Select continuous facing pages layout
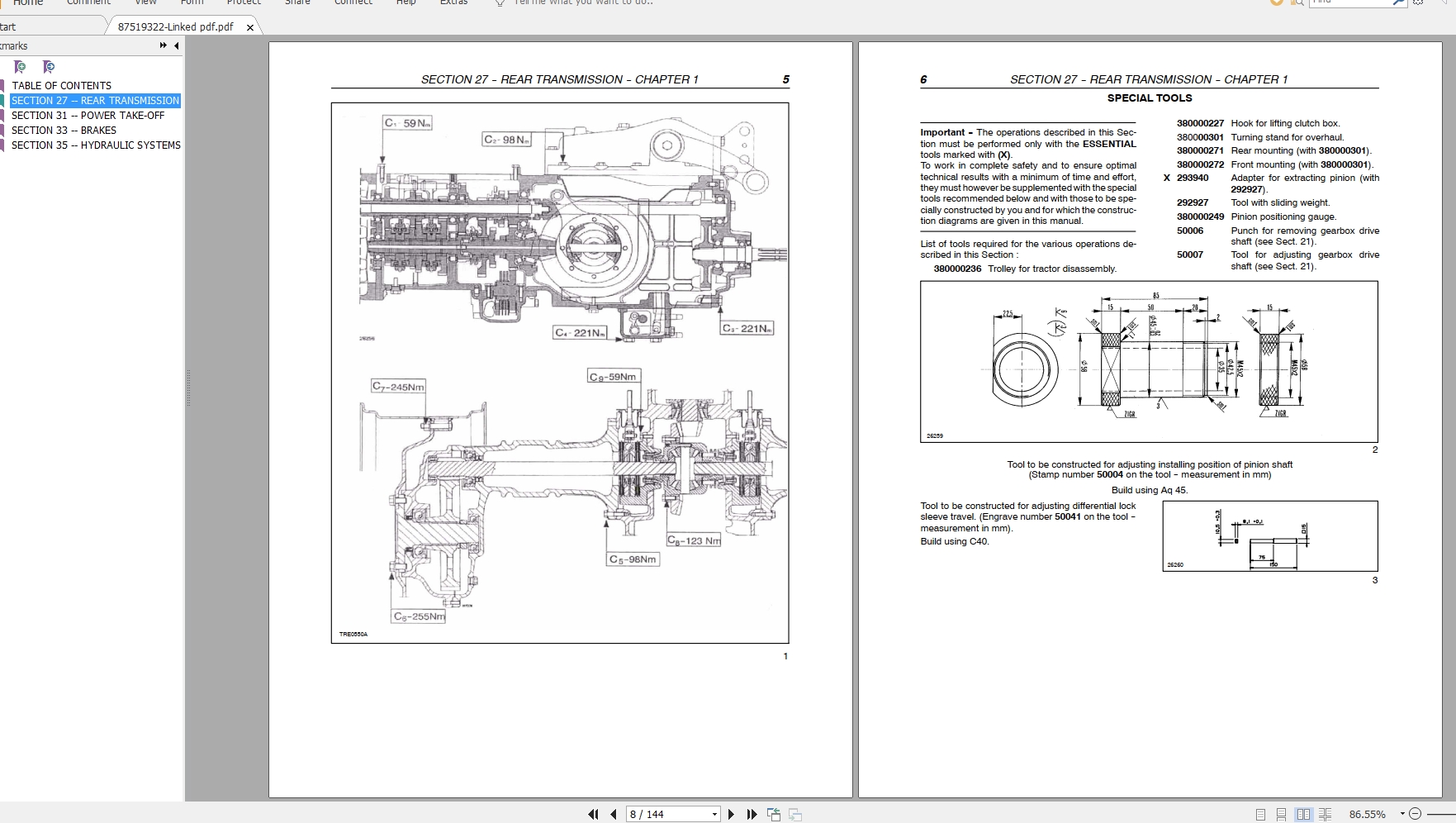Image resolution: width=1456 pixels, height=823 pixels. click(1325, 814)
